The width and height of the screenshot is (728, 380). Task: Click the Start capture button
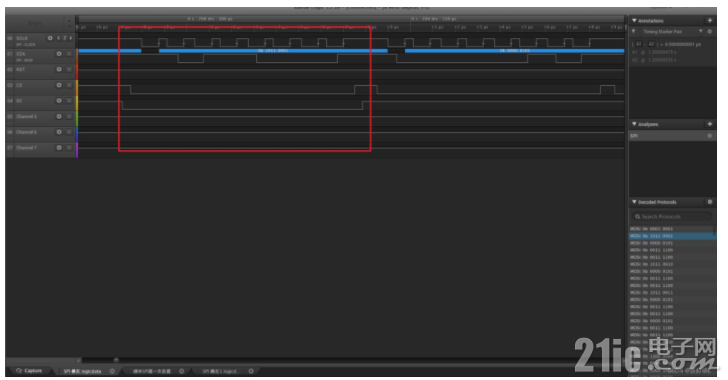coord(35,23)
